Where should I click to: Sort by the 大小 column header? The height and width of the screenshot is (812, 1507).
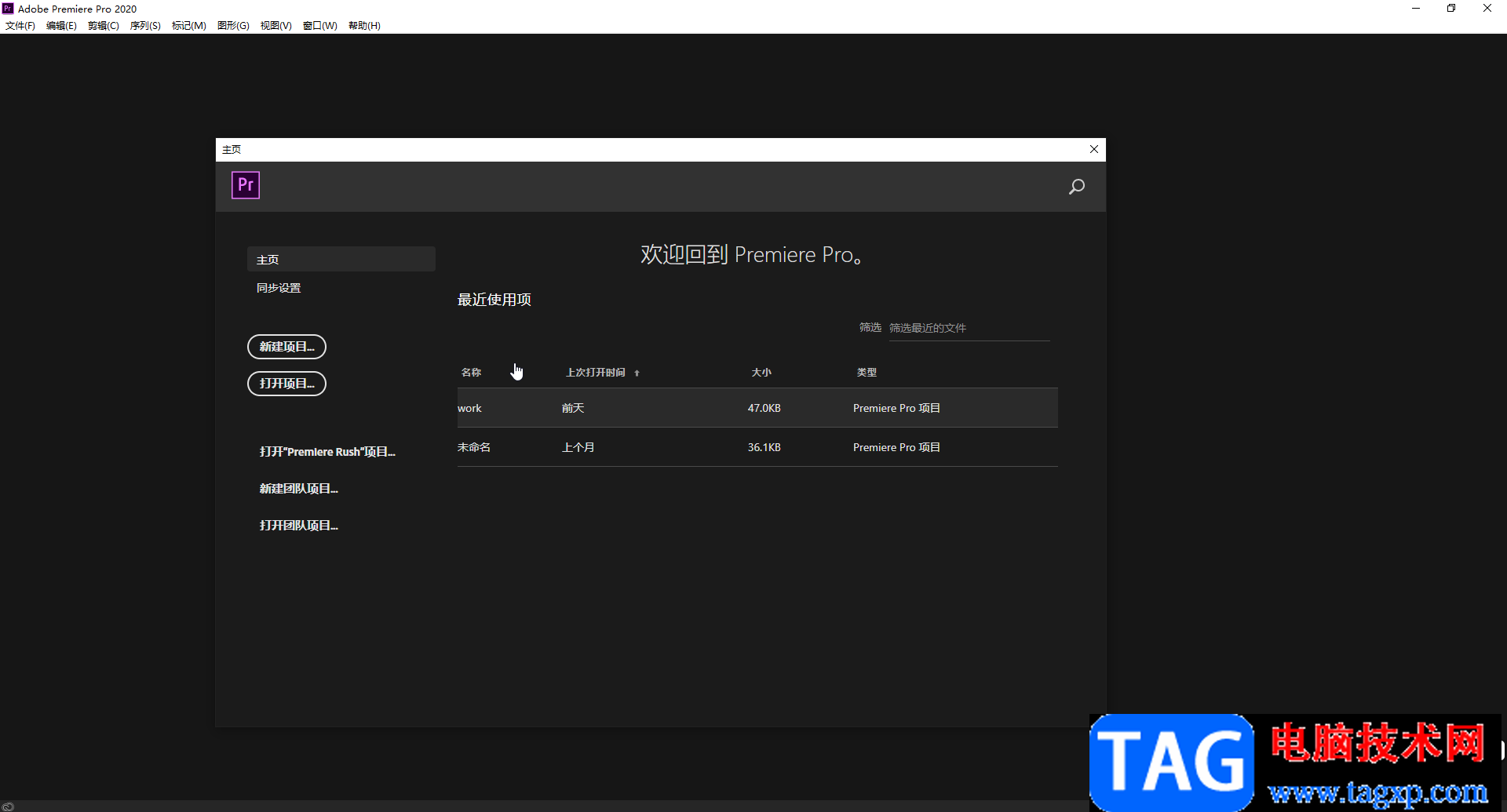click(x=761, y=373)
